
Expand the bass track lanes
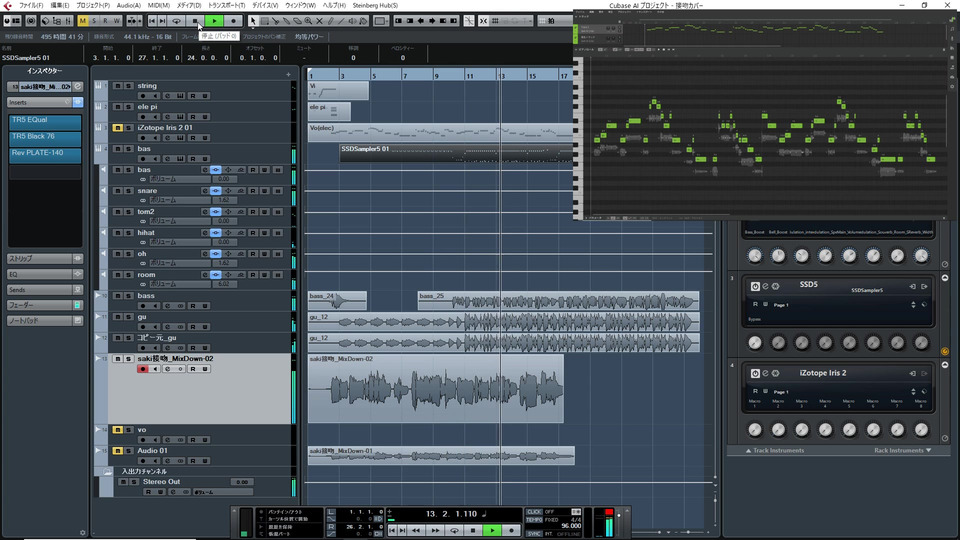point(99,296)
